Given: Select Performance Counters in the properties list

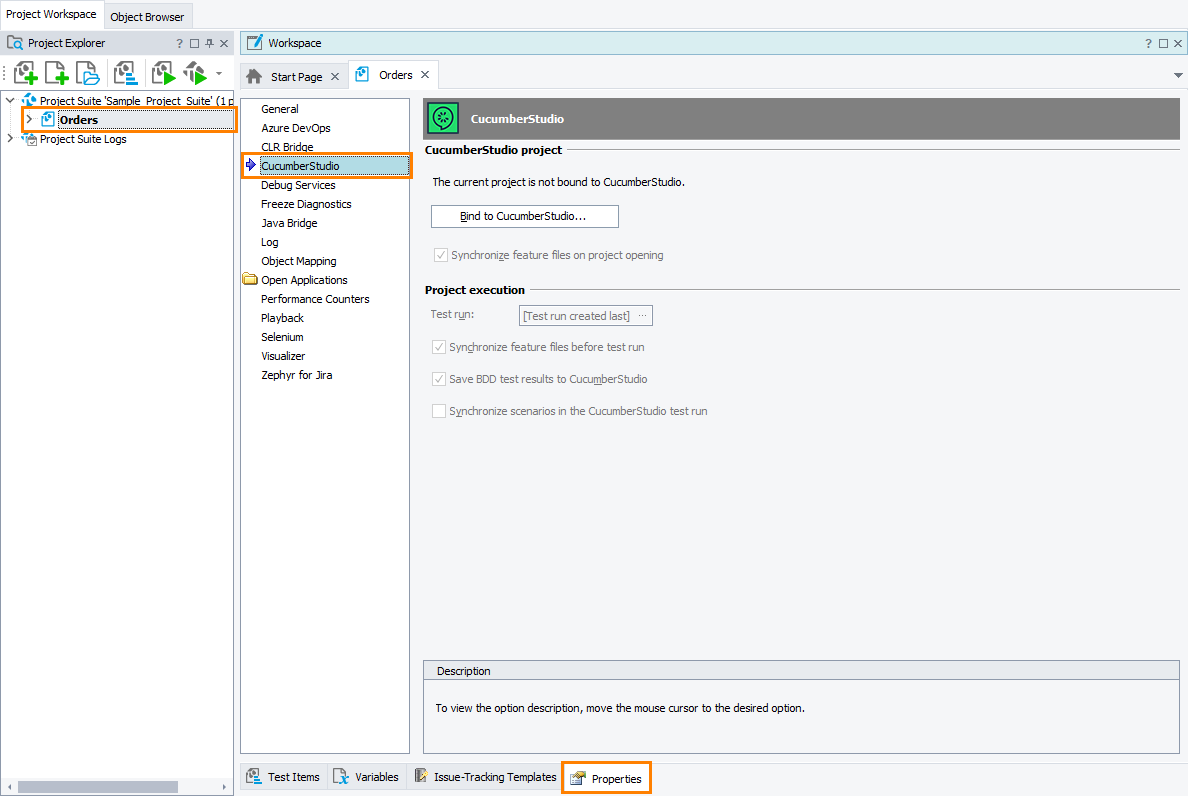Looking at the screenshot, I should click(x=315, y=298).
